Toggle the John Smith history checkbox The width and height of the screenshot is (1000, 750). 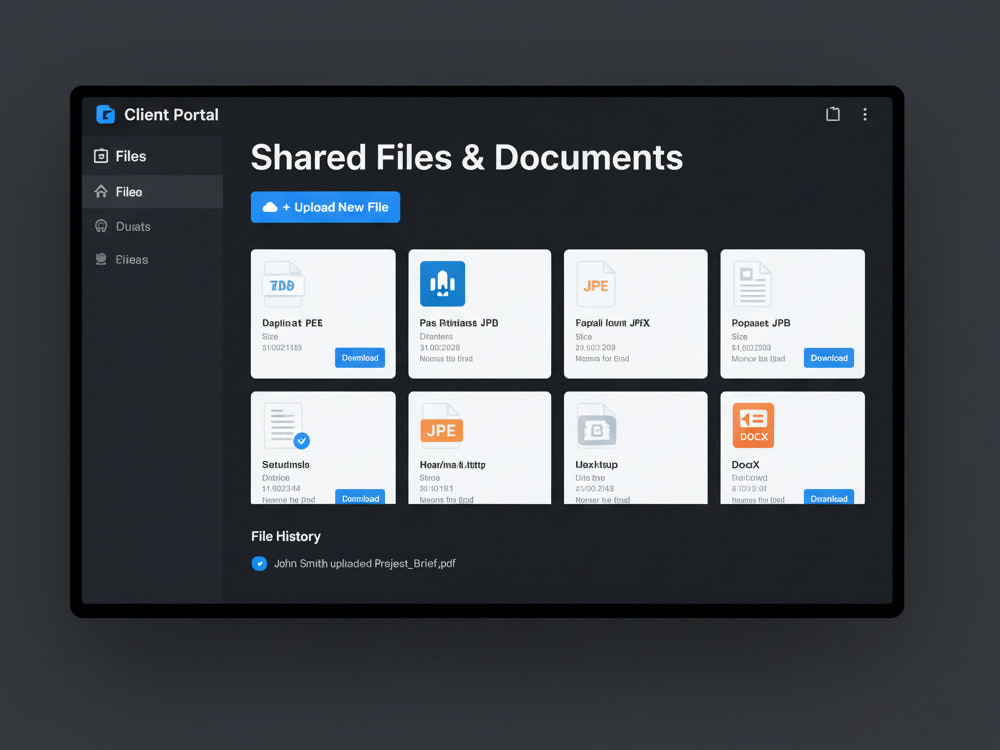259,563
